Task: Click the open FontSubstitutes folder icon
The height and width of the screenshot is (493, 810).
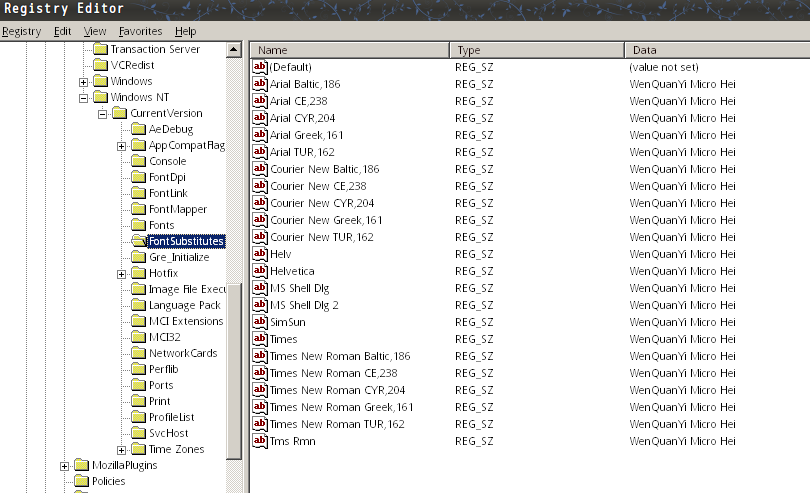Action: [x=138, y=241]
